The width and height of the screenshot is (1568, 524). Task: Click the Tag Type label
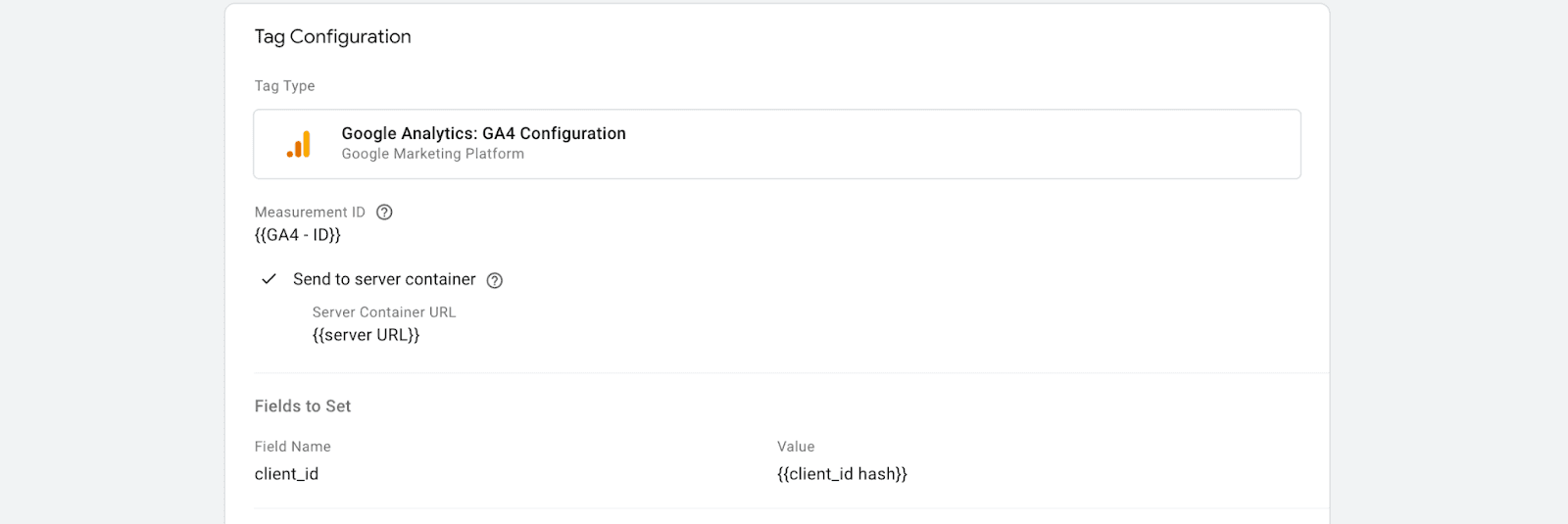285,86
